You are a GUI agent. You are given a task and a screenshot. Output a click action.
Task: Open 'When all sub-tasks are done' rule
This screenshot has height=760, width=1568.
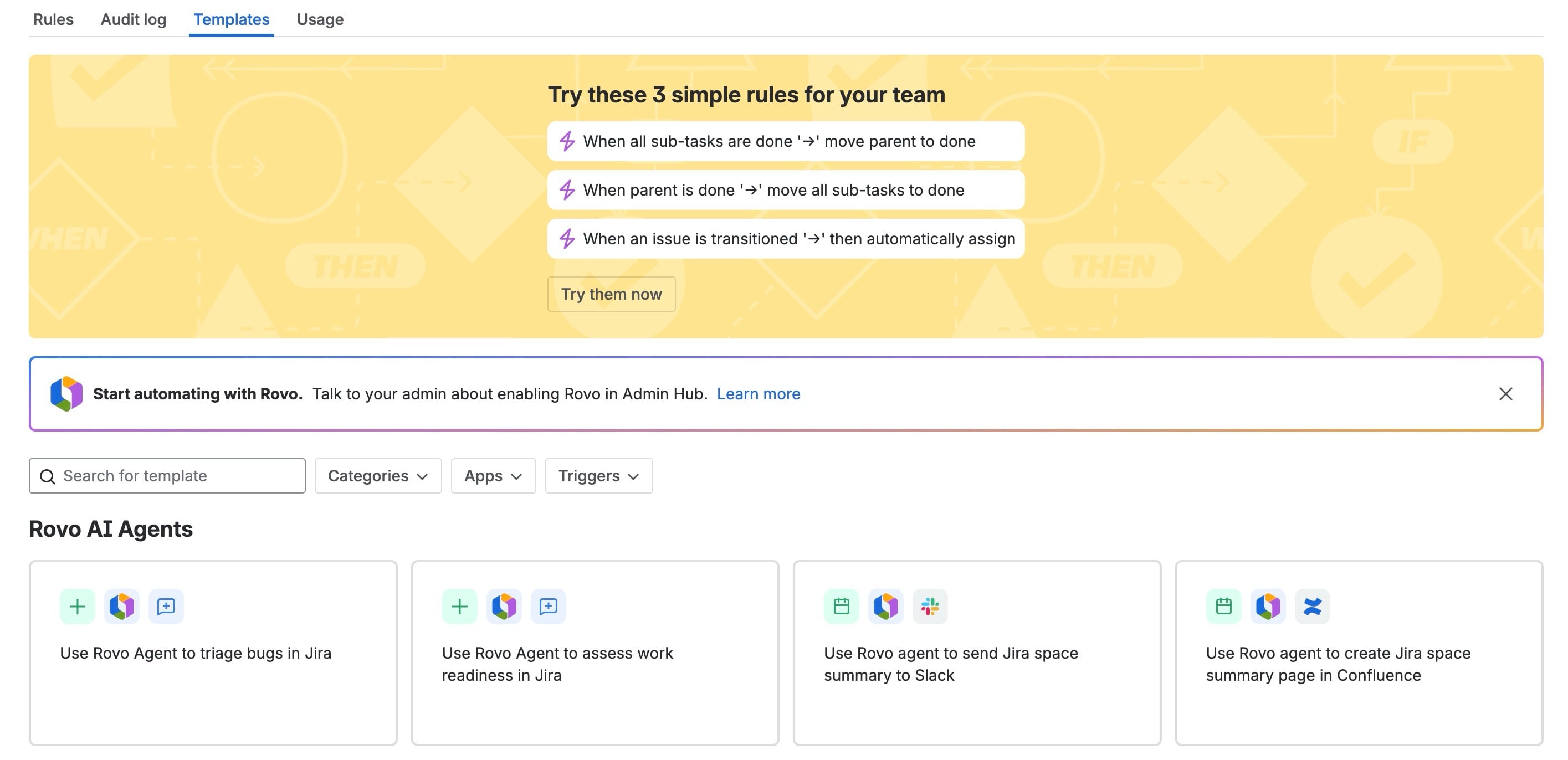tap(785, 141)
